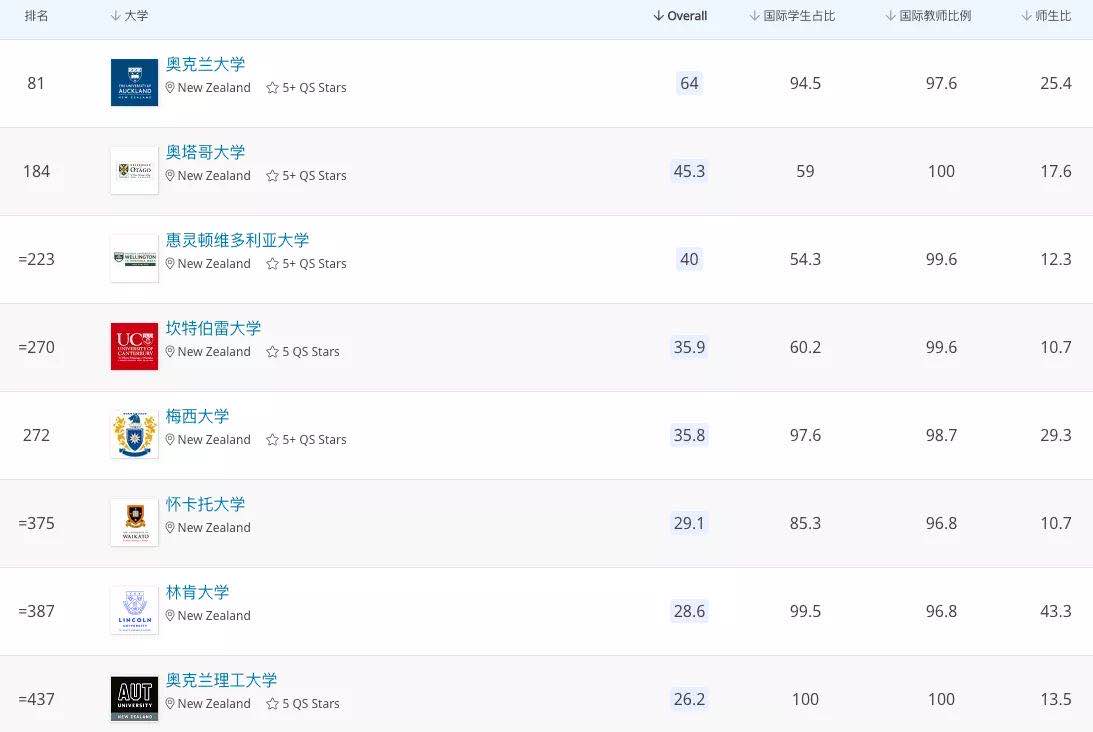The height and width of the screenshot is (732, 1093).
Task: Click the location pin icon for 奥克兰理工大学
Action: [169, 703]
